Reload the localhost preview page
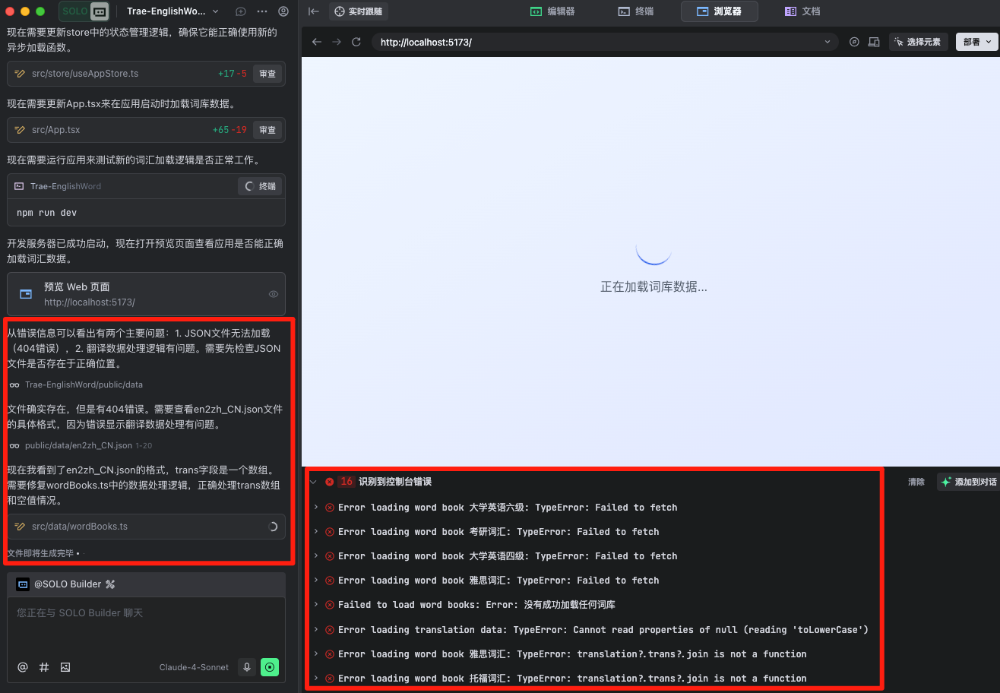Viewport: 1000px width, 693px height. point(357,42)
